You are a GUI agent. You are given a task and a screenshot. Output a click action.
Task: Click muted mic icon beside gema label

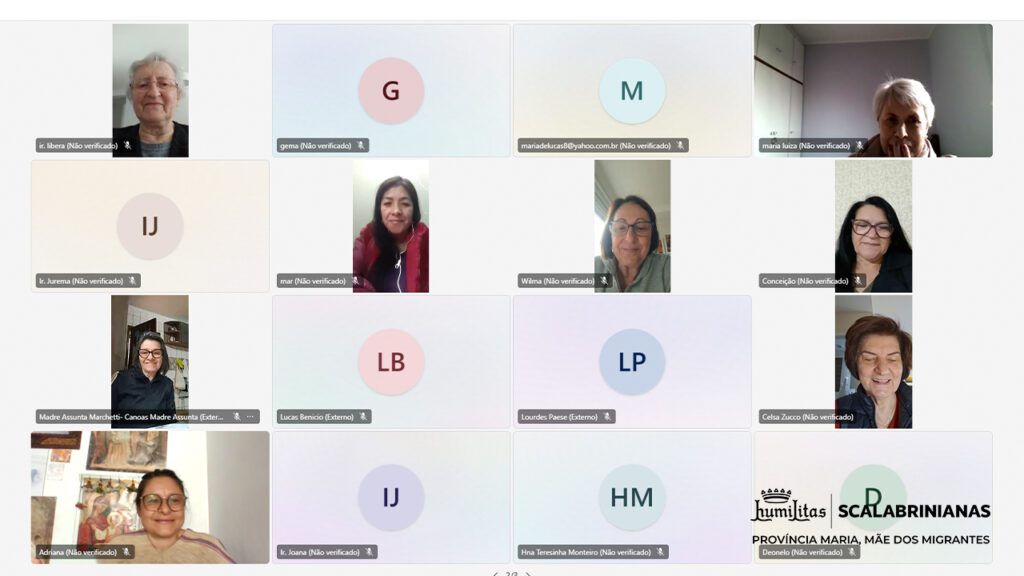[360, 146]
